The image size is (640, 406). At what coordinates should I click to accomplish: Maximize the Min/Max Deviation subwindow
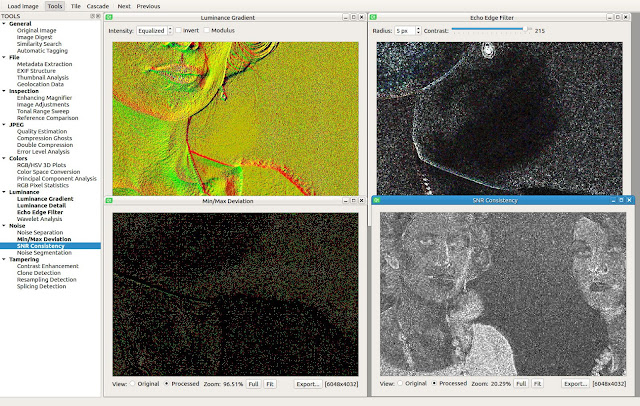[353, 200]
